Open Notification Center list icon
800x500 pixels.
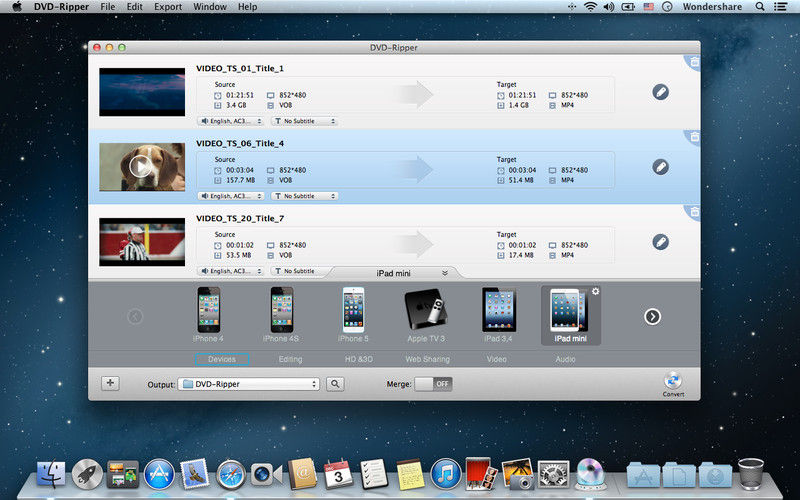click(780, 7)
